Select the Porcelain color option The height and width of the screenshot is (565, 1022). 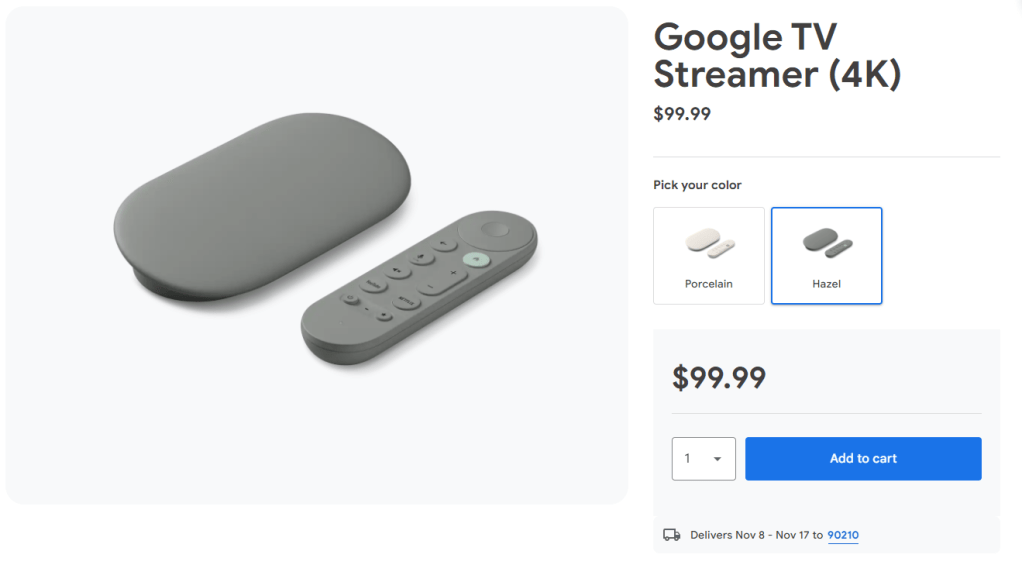[x=709, y=256]
